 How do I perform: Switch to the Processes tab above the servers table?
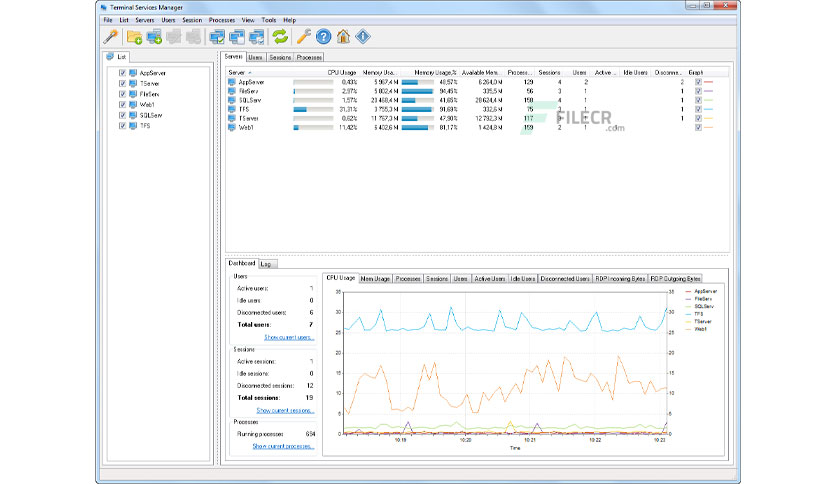[309, 57]
